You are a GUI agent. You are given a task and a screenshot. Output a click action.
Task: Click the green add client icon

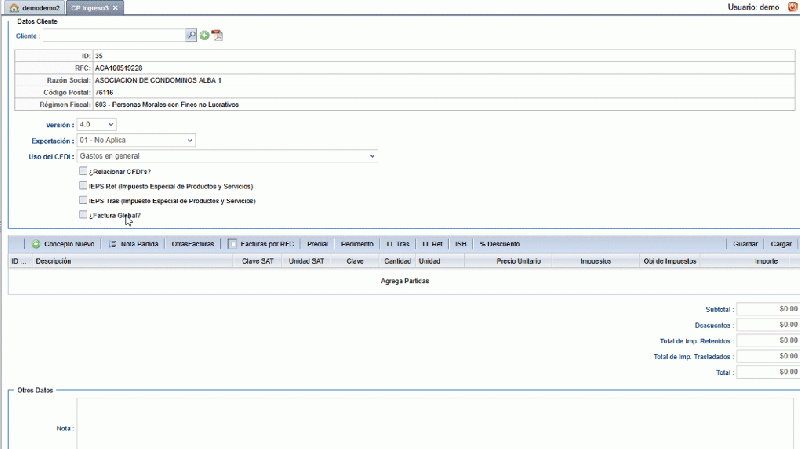coord(204,35)
